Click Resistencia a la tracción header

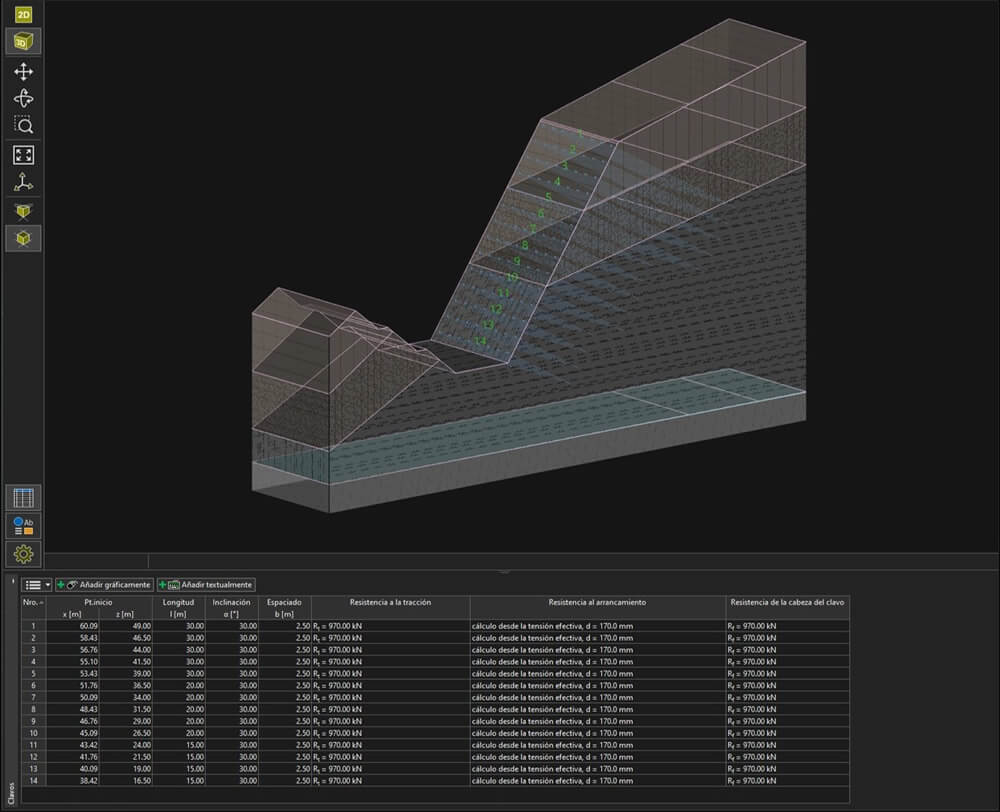coord(390,608)
